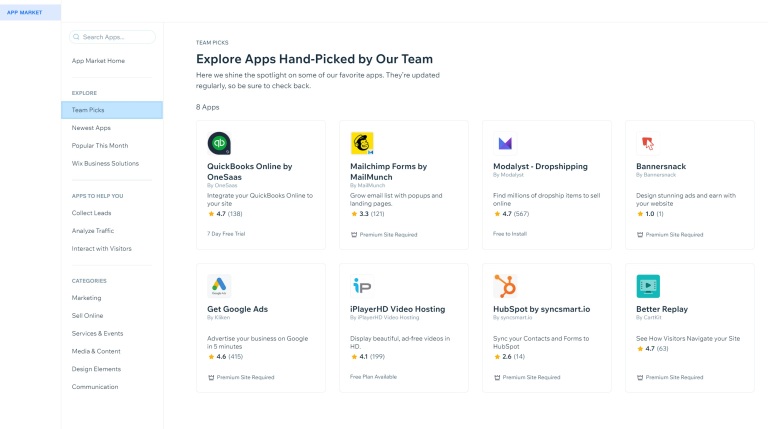
Task: Open HubSpot by syncsmart.io title
Action: pyautogui.click(x=542, y=309)
